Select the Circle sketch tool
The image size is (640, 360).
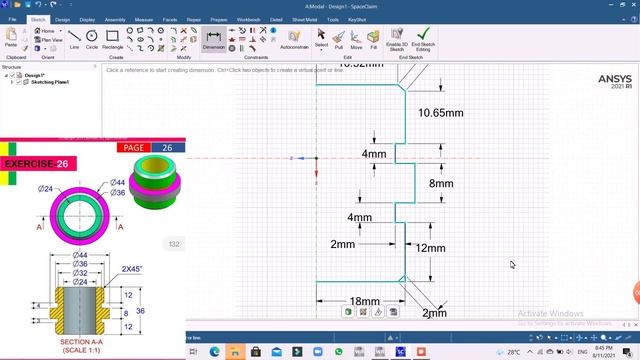(x=91, y=40)
